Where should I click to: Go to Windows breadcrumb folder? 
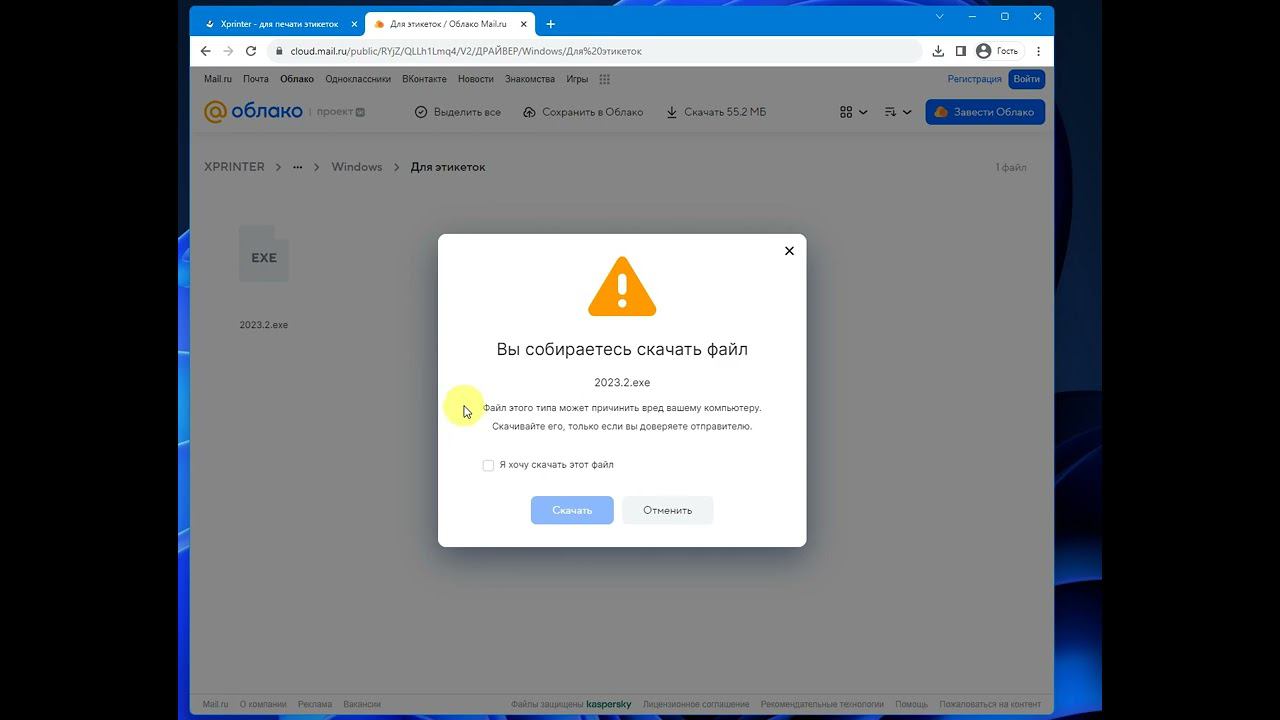point(357,167)
